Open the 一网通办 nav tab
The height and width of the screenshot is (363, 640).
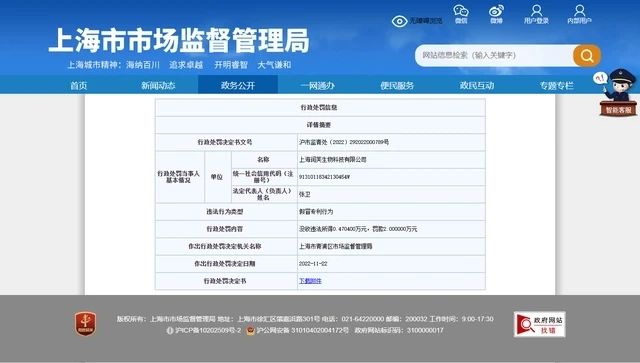318,85
